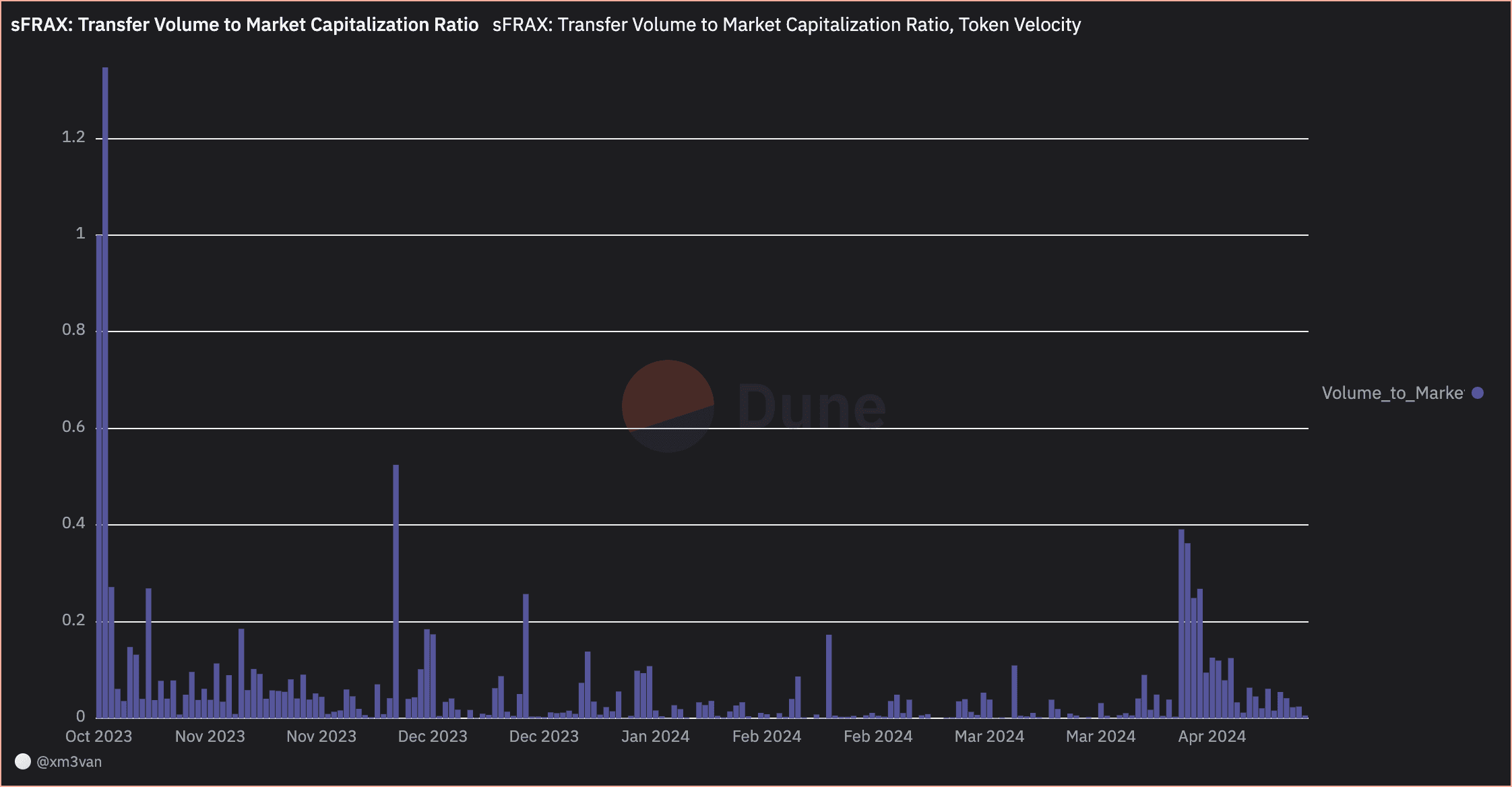Click the Dune watermark circle logo

(667, 406)
